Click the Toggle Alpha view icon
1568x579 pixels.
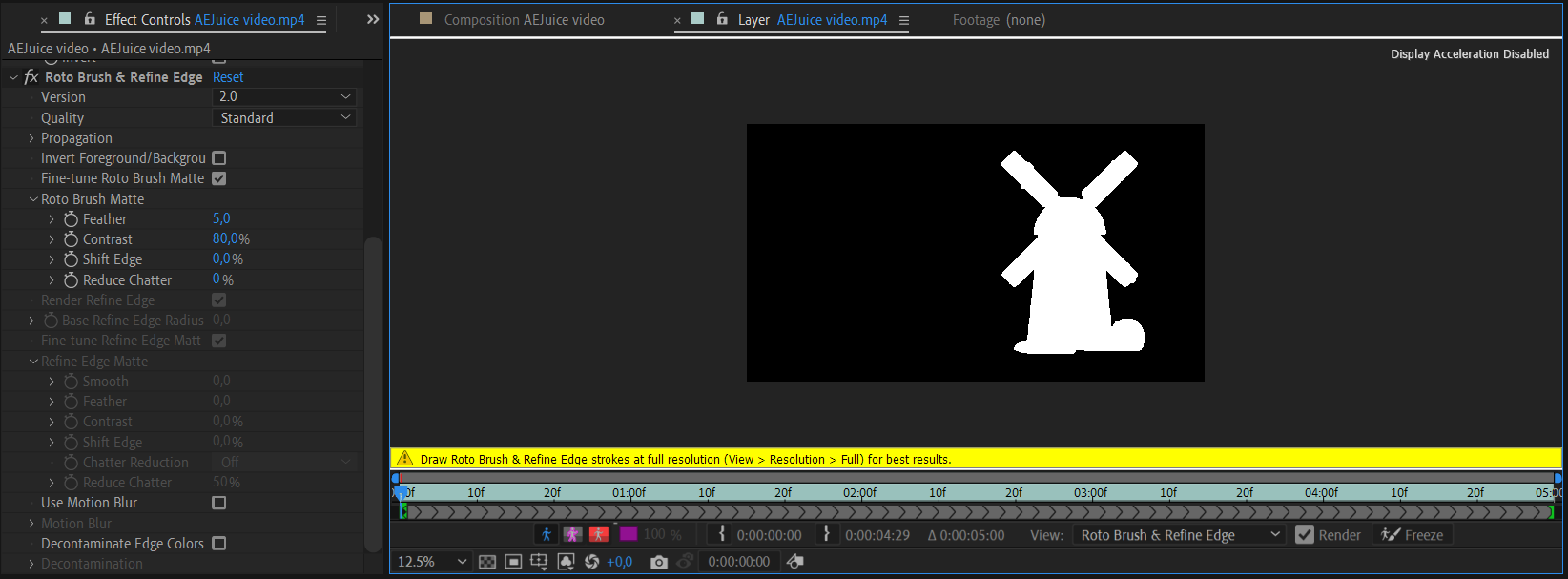pyautogui.click(x=547, y=535)
